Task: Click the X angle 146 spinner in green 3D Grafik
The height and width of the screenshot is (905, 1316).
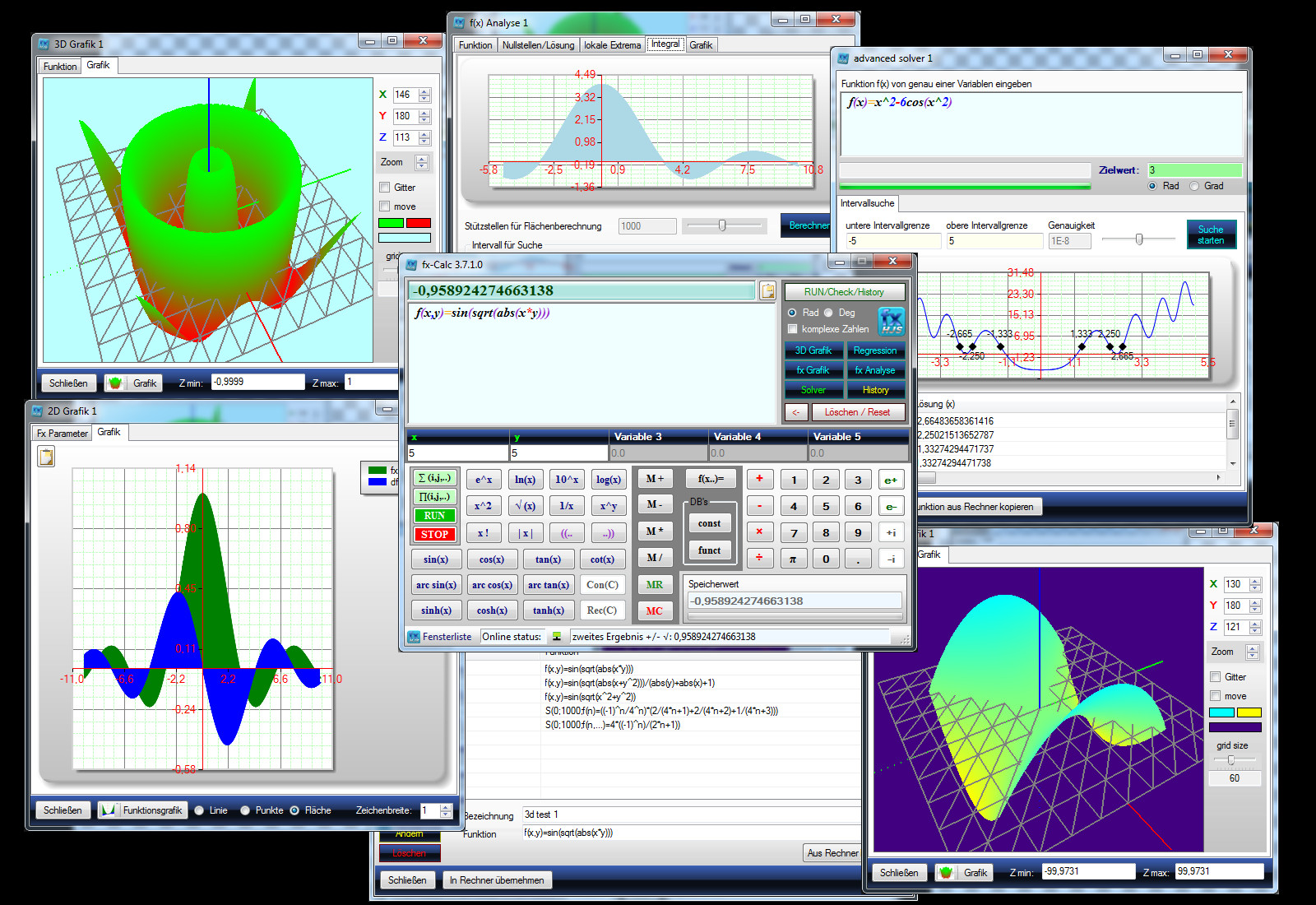Action: [x=424, y=95]
